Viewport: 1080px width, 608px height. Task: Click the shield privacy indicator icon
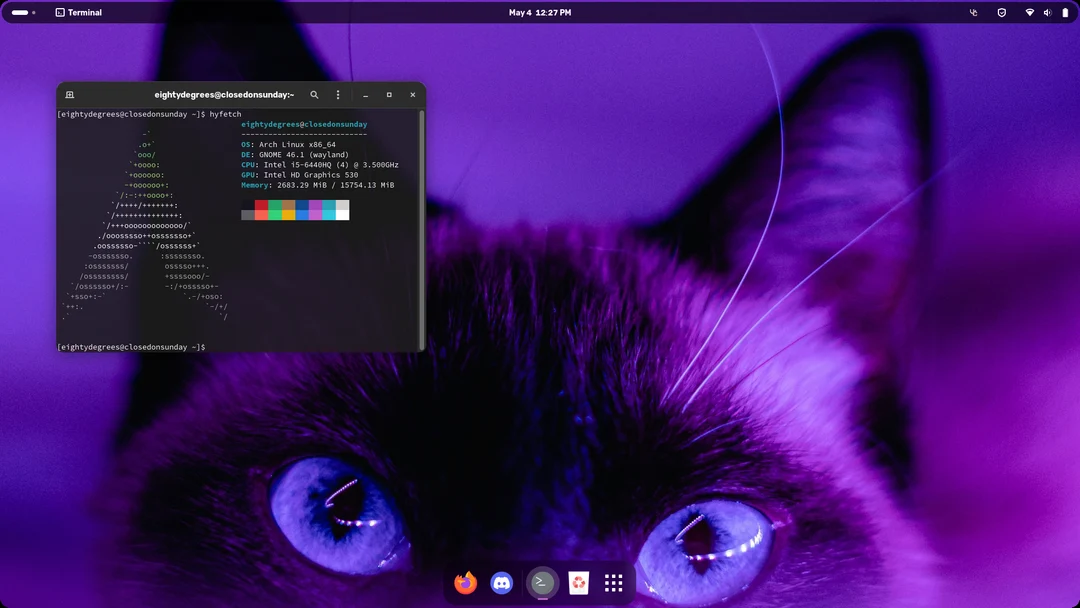click(1001, 12)
